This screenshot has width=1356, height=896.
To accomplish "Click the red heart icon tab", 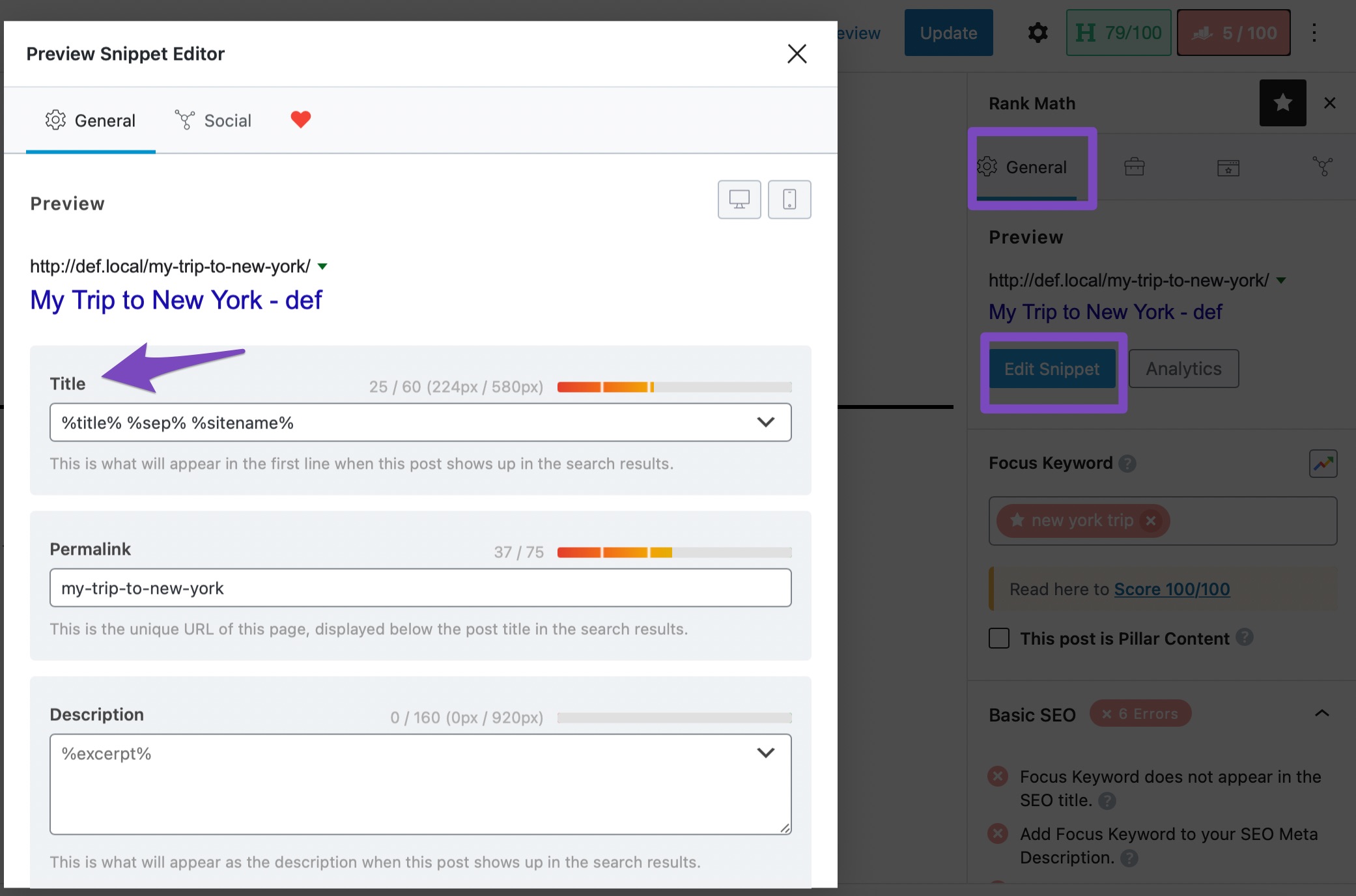I will (300, 120).
